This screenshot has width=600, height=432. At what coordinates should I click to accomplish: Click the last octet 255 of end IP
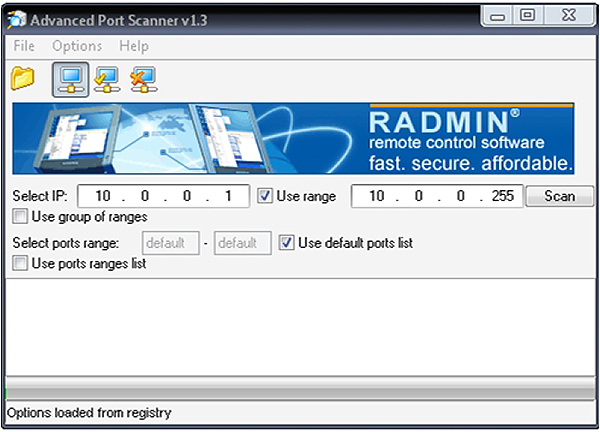[502, 196]
